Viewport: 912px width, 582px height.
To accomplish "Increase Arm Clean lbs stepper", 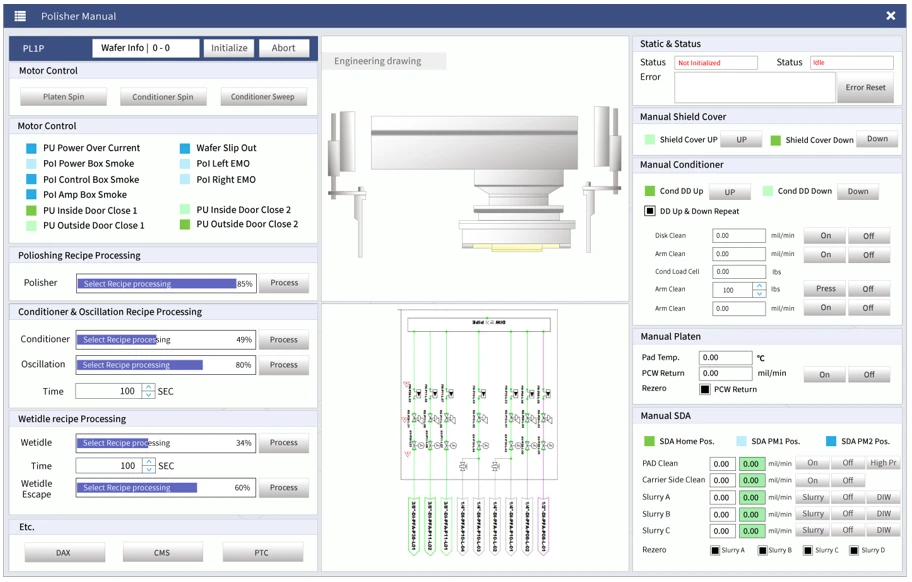I will click(759, 285).
